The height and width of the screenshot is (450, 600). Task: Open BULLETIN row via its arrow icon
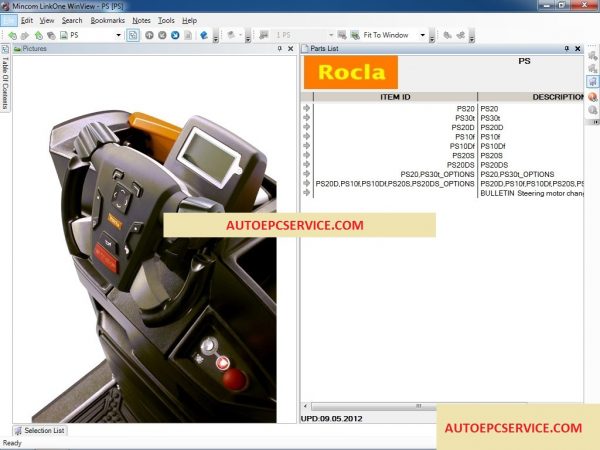click(307, 192)
